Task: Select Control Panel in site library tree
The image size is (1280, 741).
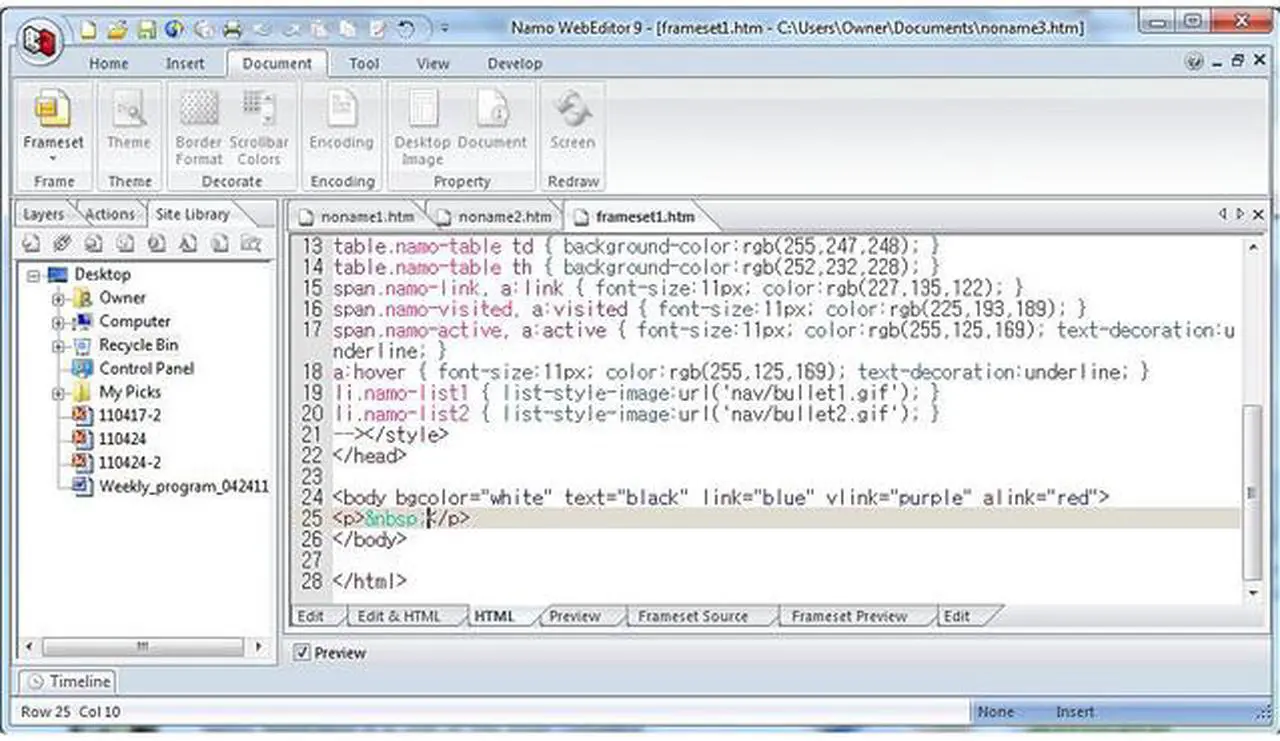Action: [146, 368]
